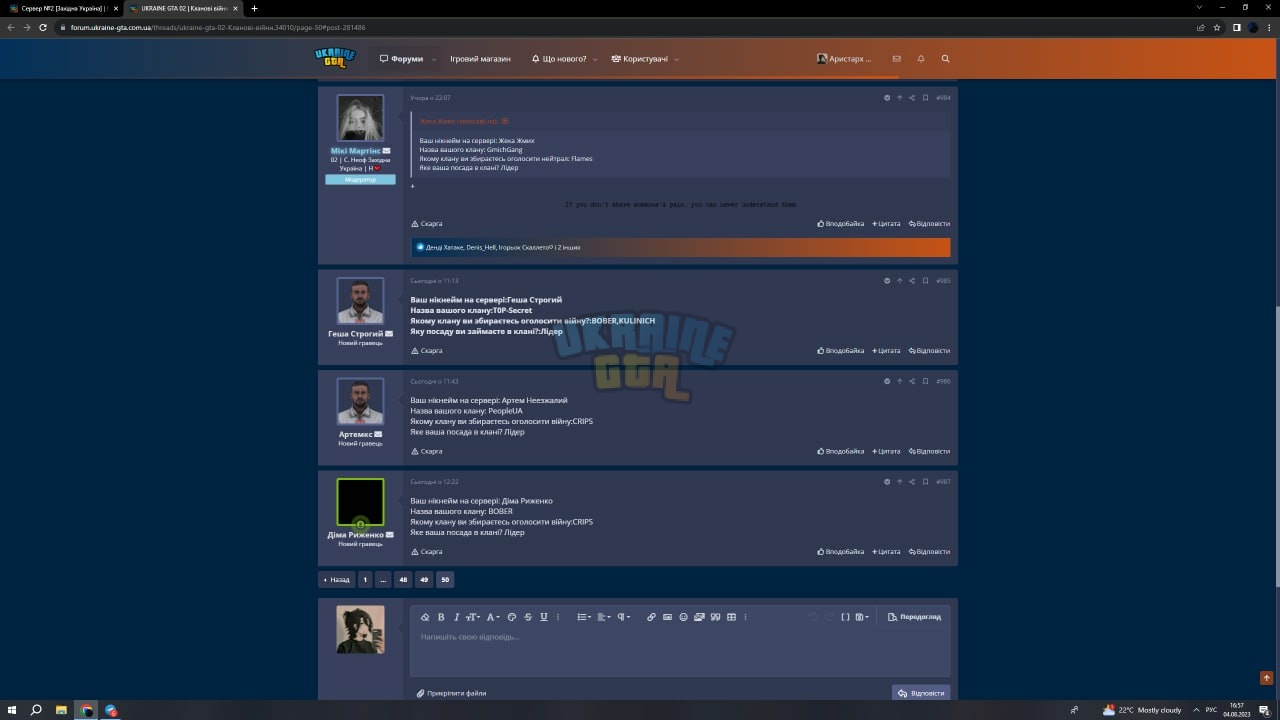Open the text color dropdown in editor
The height and width of the screenshot is (720, 1280).
coord(493,617)
